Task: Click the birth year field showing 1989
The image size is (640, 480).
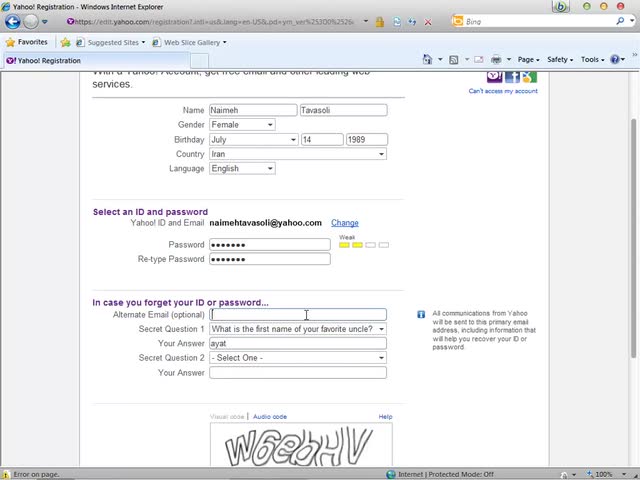Action: pos(367,140)
